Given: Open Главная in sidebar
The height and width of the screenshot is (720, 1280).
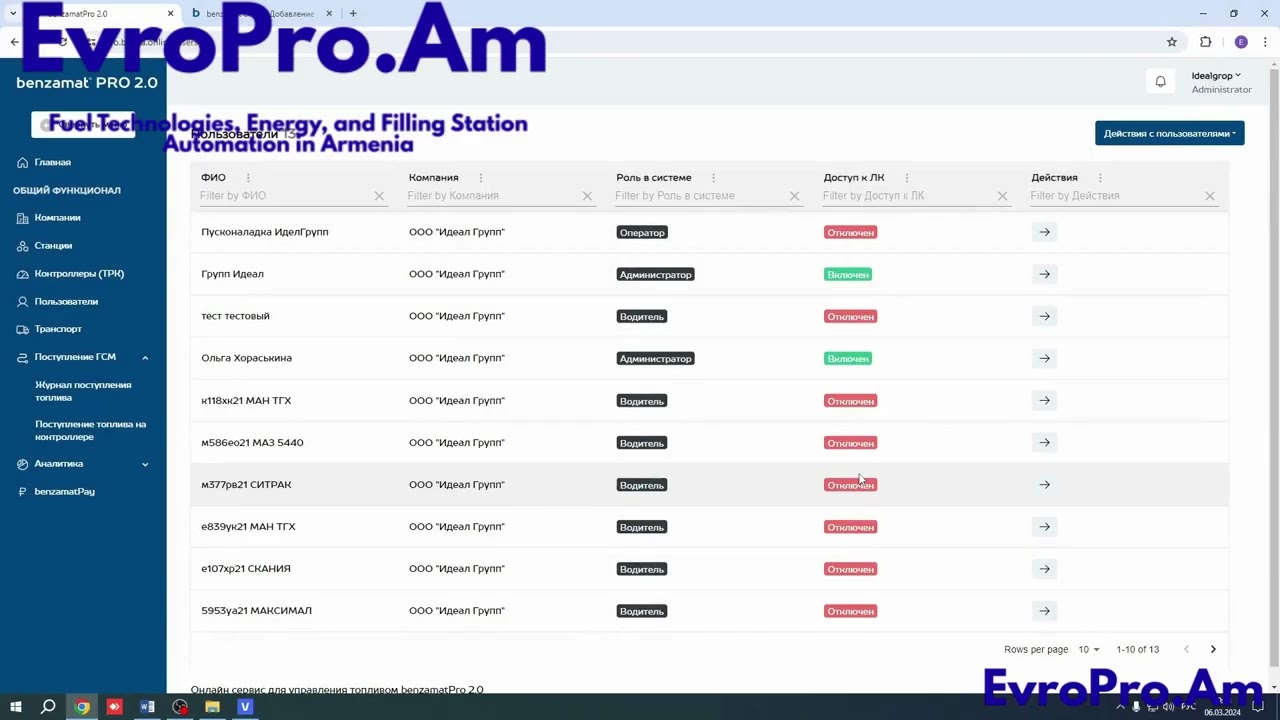Looking at the screenshot, I should (52, 162).
